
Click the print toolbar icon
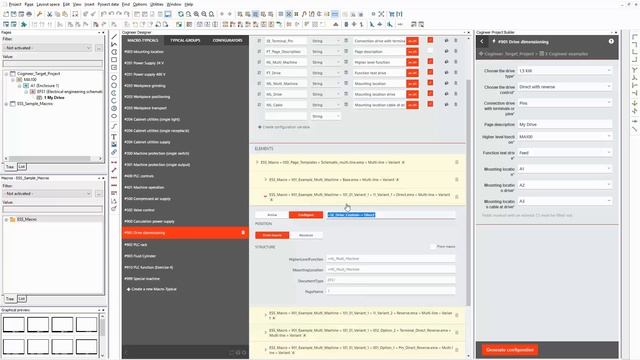[29, 14]
